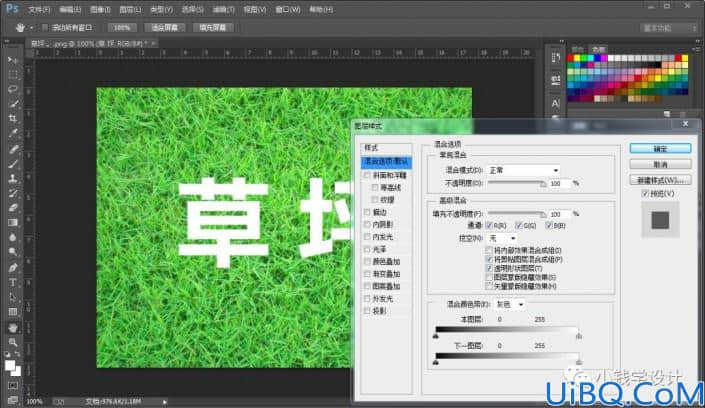Viewport: 705px width, 408px height.
Task: Select the Gradient tool
Action: point(13,223)
